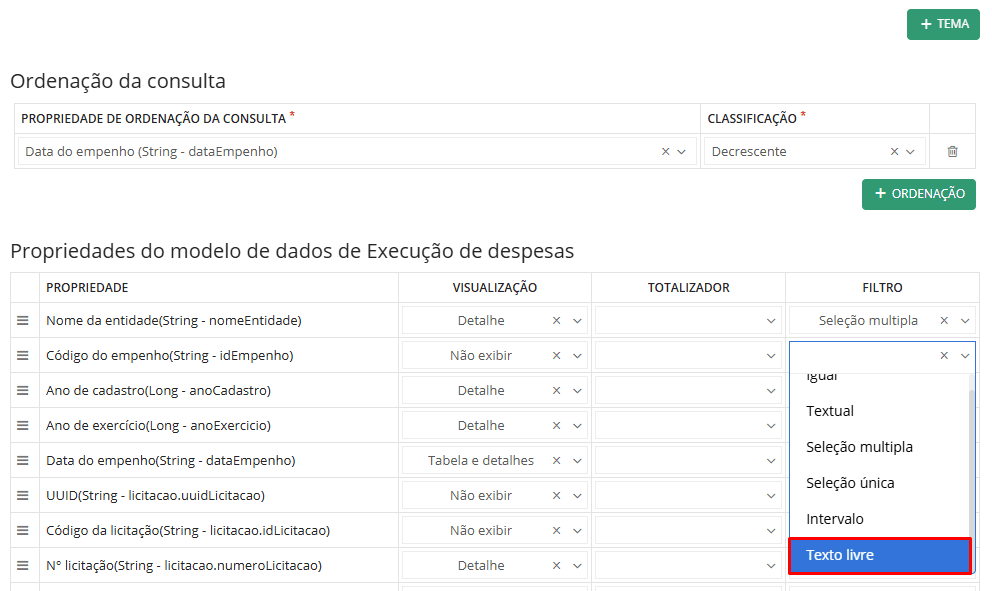Click drag handle for Código da licitação
Viewport: 992px width, 591px height.
pos(23,530)
